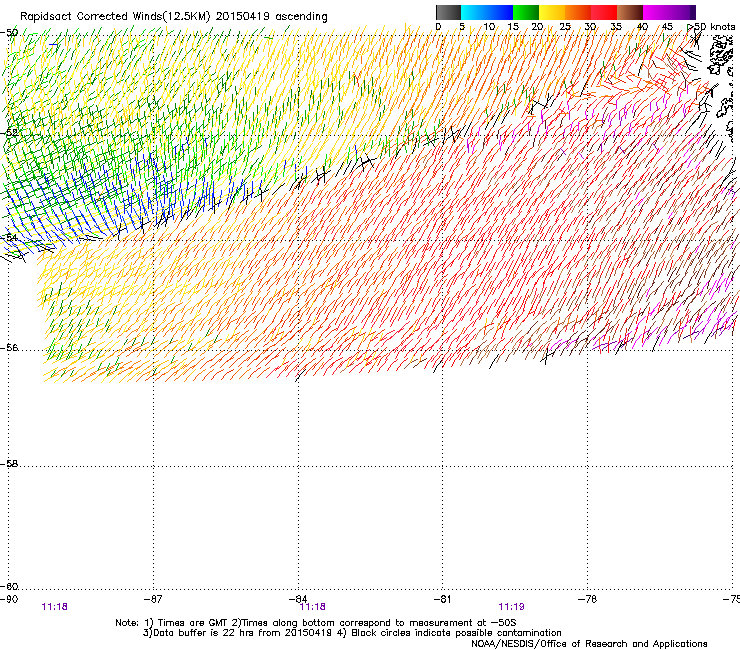Select the green 15-20 knots legend segment
This screenshot has height=650, width=740.
click(x=526, y=12)
